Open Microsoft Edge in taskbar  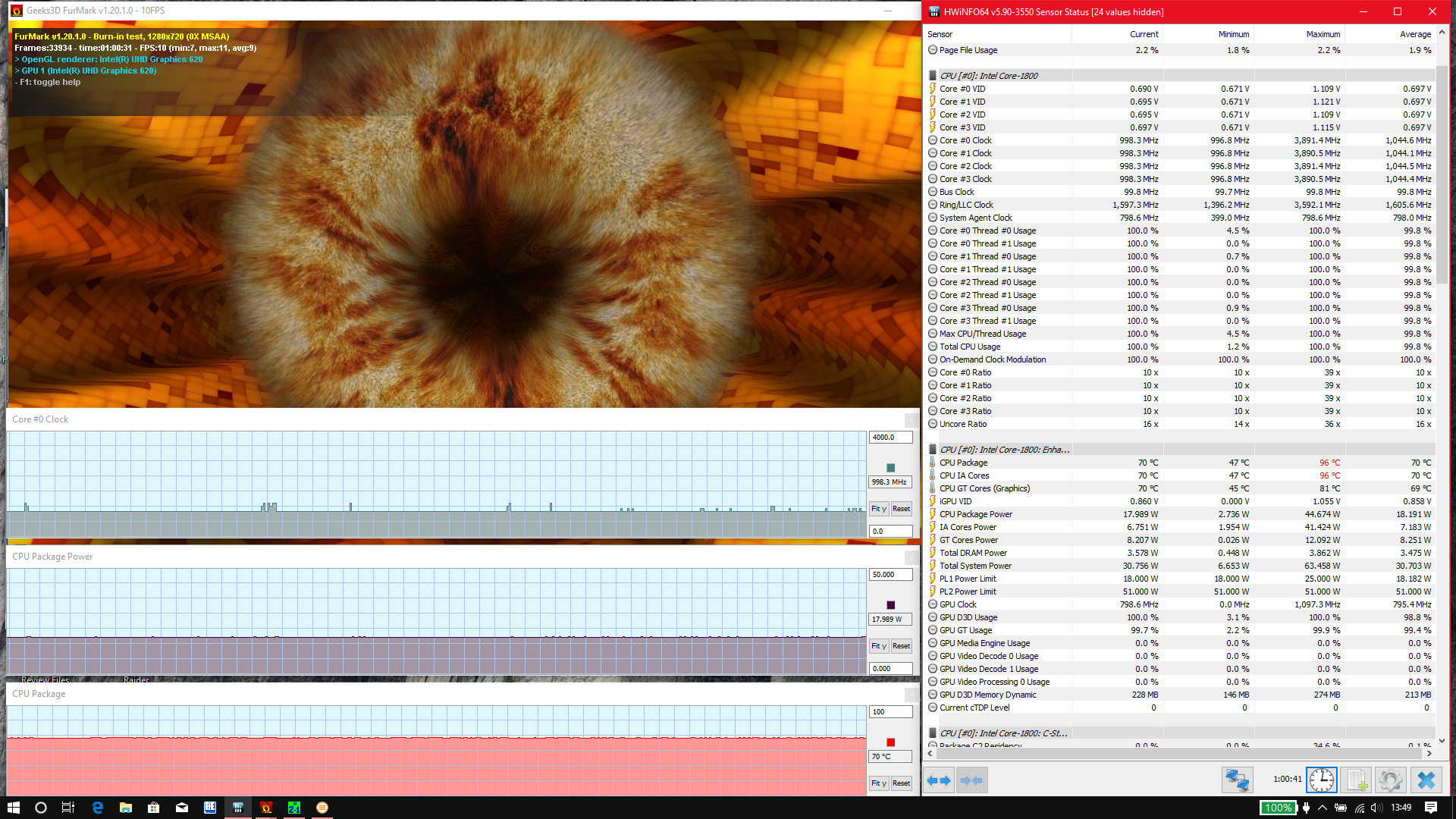click(x=97, y=808)
